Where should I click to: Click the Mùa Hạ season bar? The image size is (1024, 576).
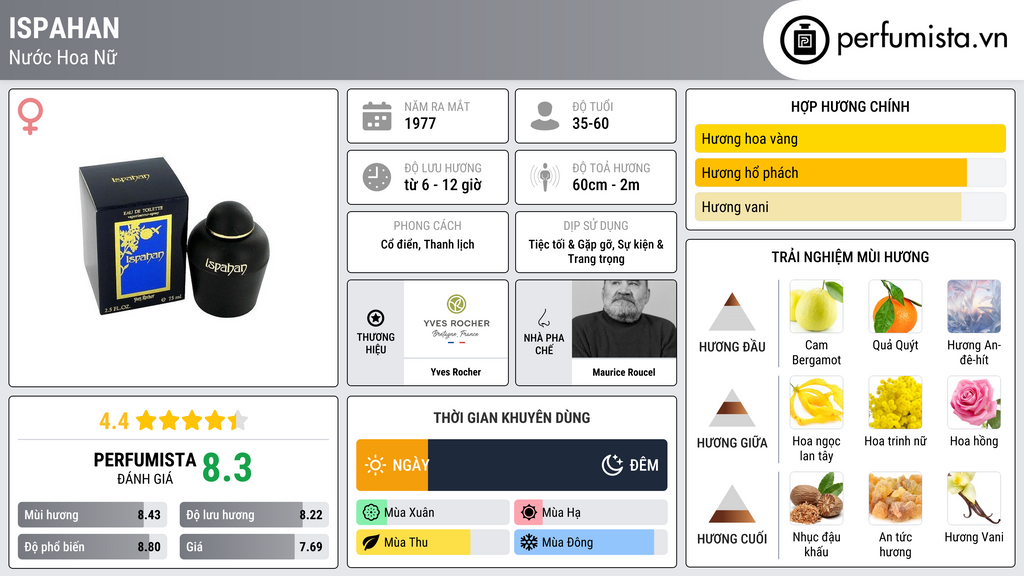tap(591, 513)
